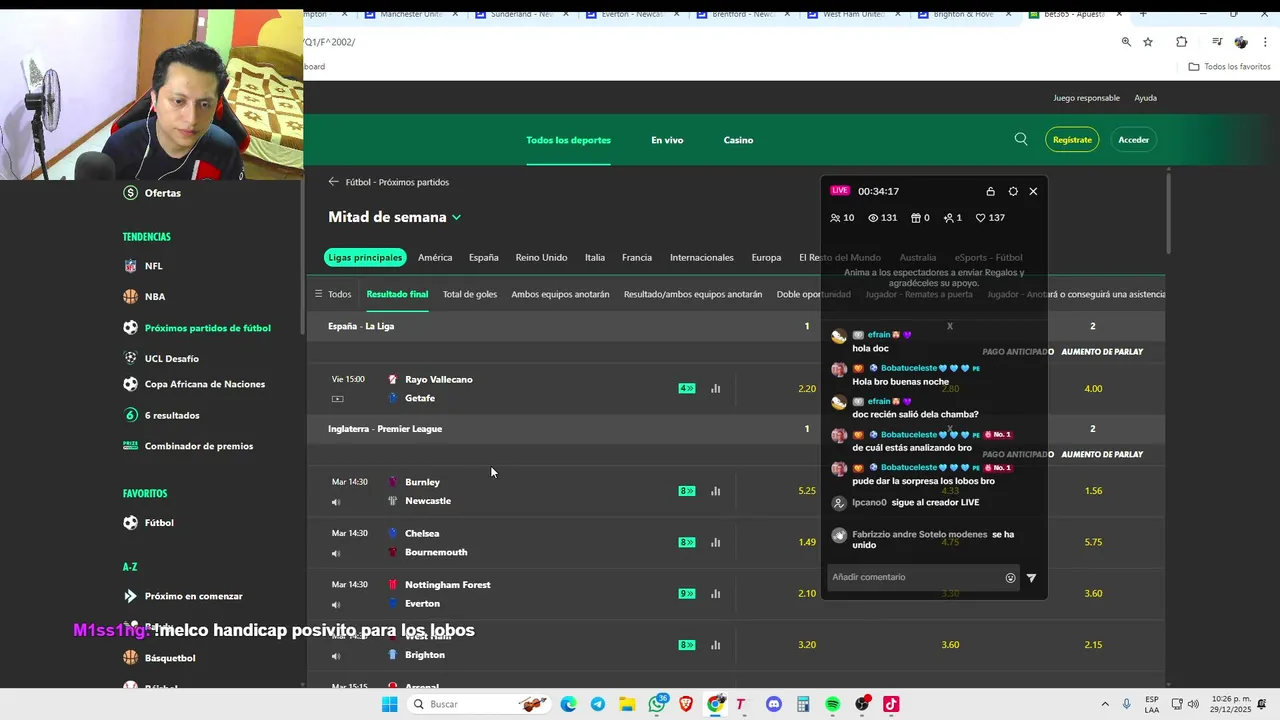Switch to Total de goles market tab
Image resolution: width=1280 pixels, height=720 pixels.
pos(470,294)
